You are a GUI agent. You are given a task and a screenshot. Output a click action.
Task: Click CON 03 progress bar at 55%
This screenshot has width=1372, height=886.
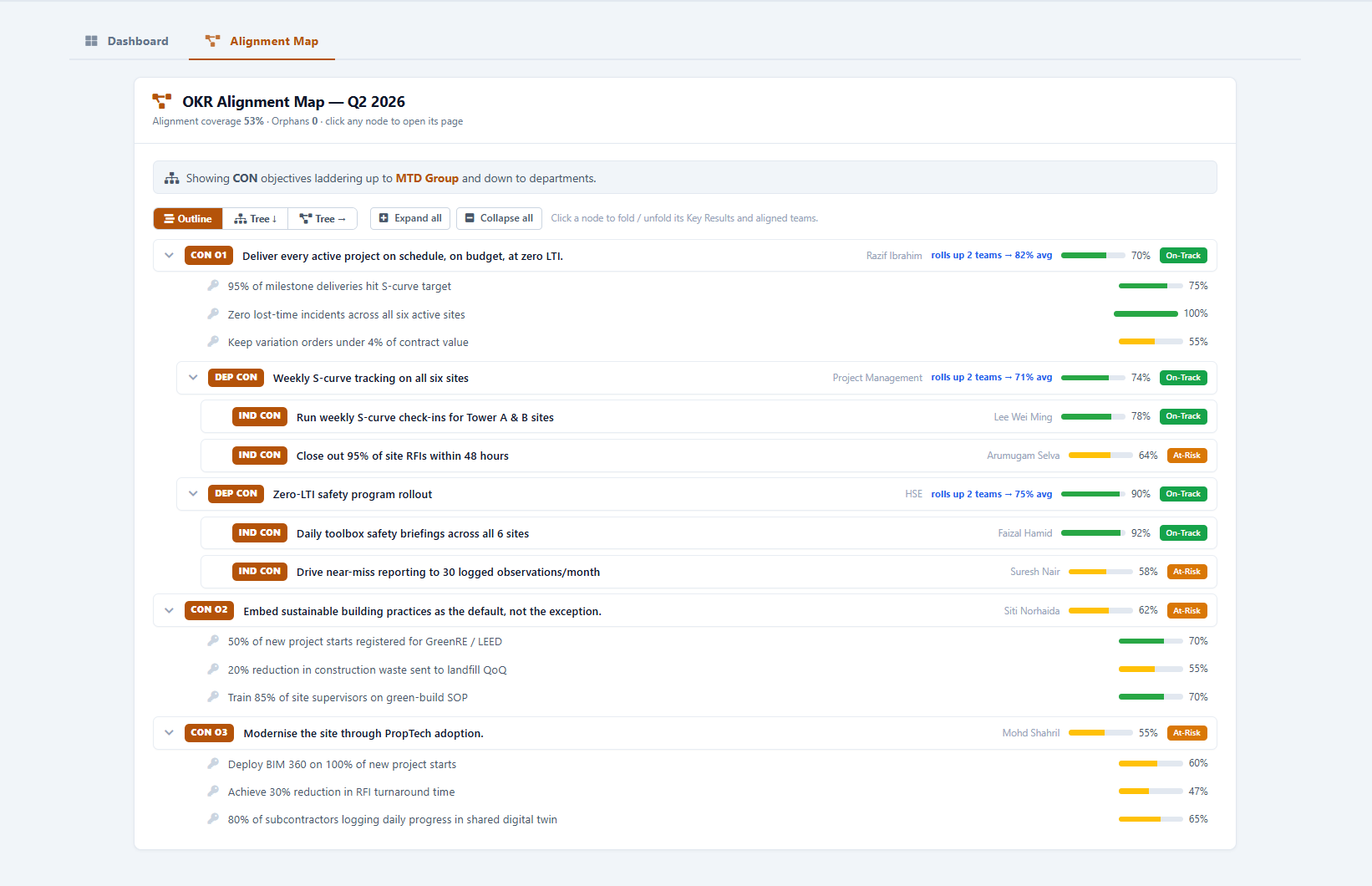point(1100,733)
